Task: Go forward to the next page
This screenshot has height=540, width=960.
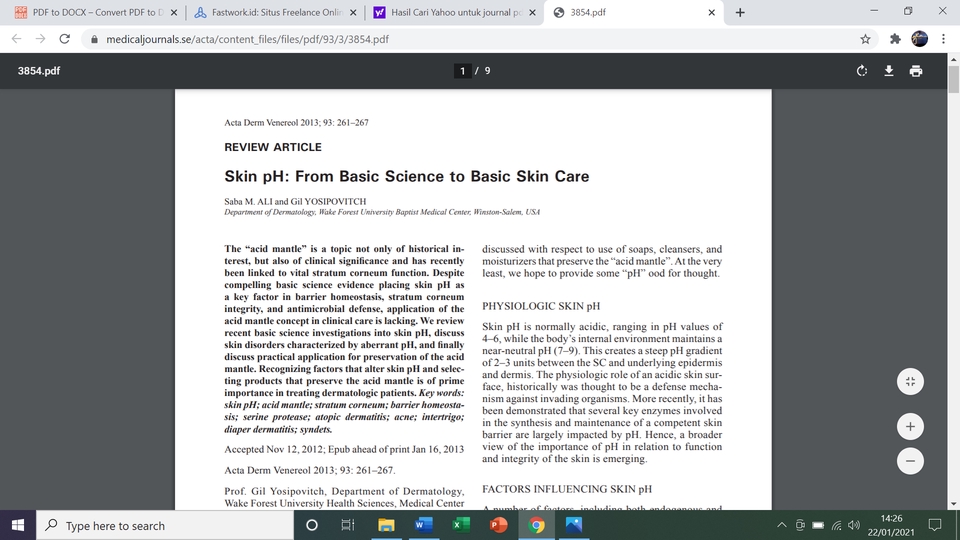Action: tap(40, 39)
